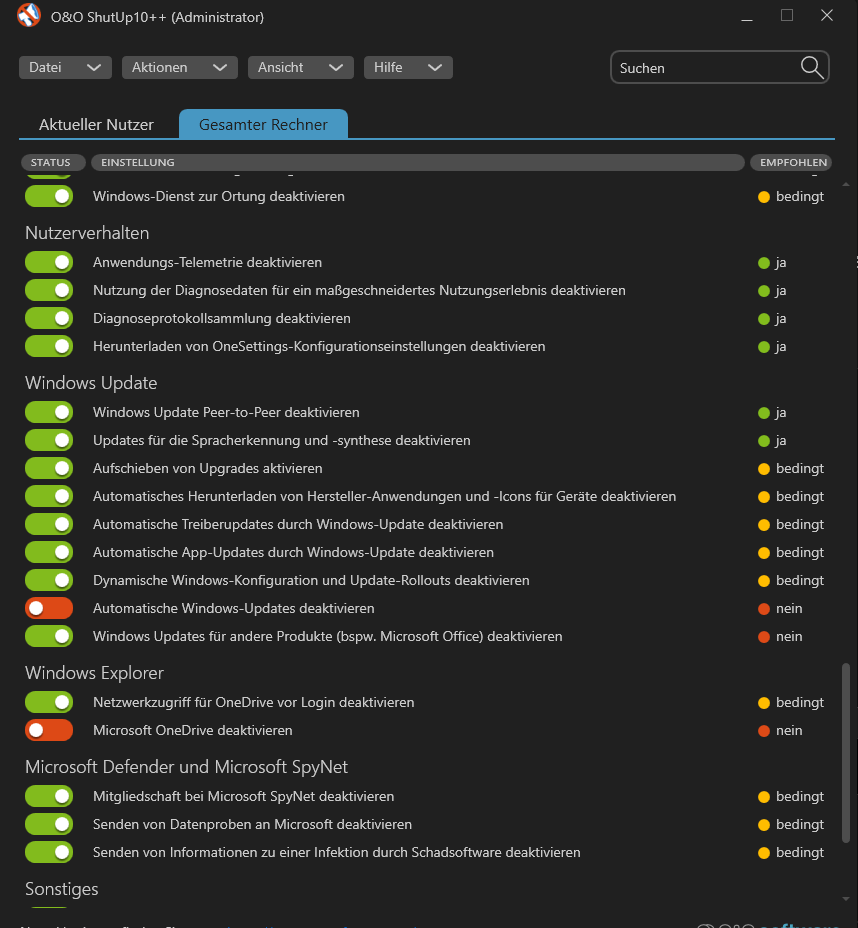Toggle OneSettings-Konfigurationseinstellungen switch
858x928 pixels.
coord(49,346)
